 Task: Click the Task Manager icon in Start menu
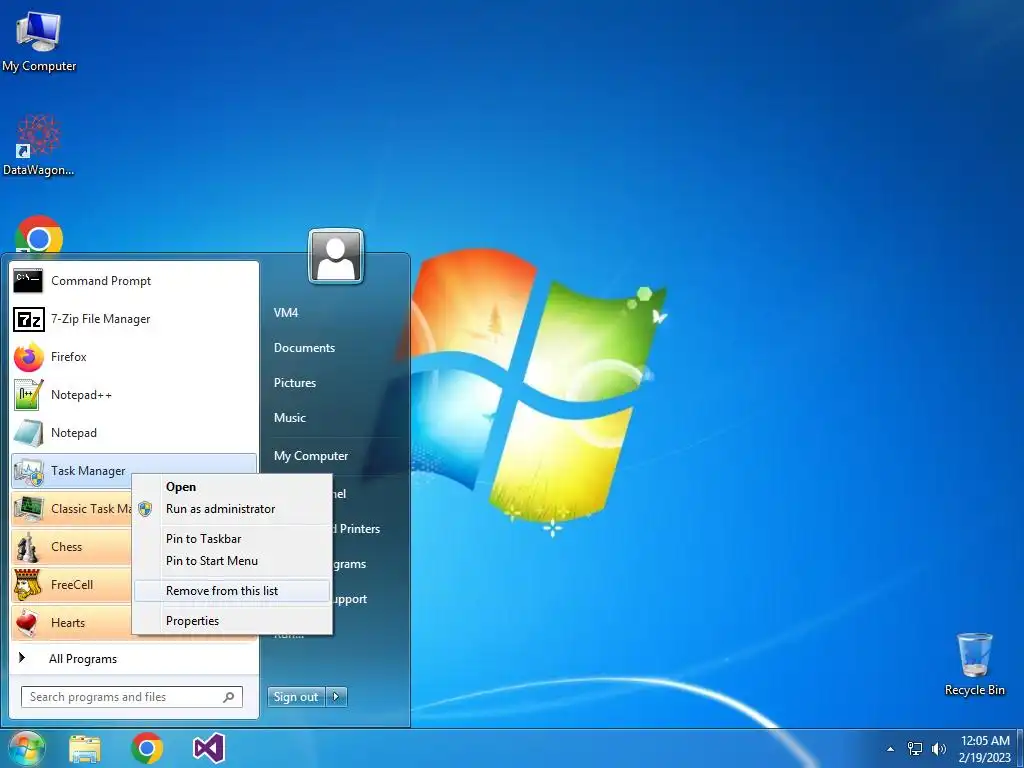pyautogui.click(x=28, y=472)
